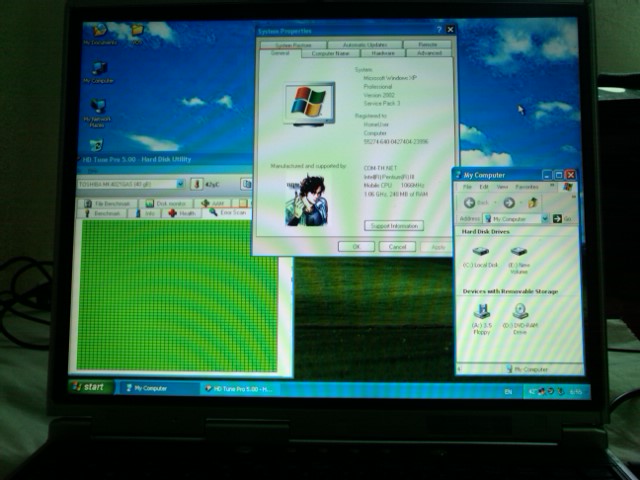The height and width of the screenshot is (480, 640).
Task: Select the 3.5 Floppy A drive icon
Action: tap(482, 311)
